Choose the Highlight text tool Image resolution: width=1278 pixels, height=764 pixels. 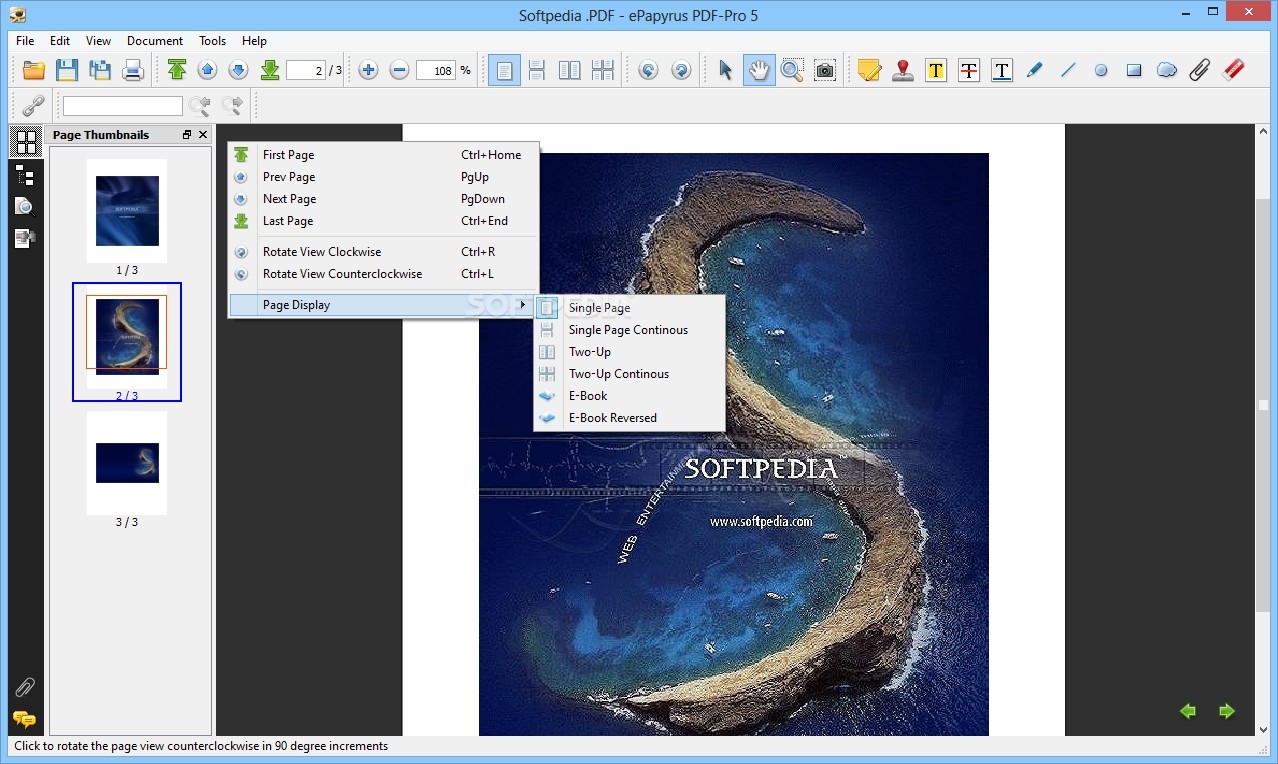pos(936,70)
